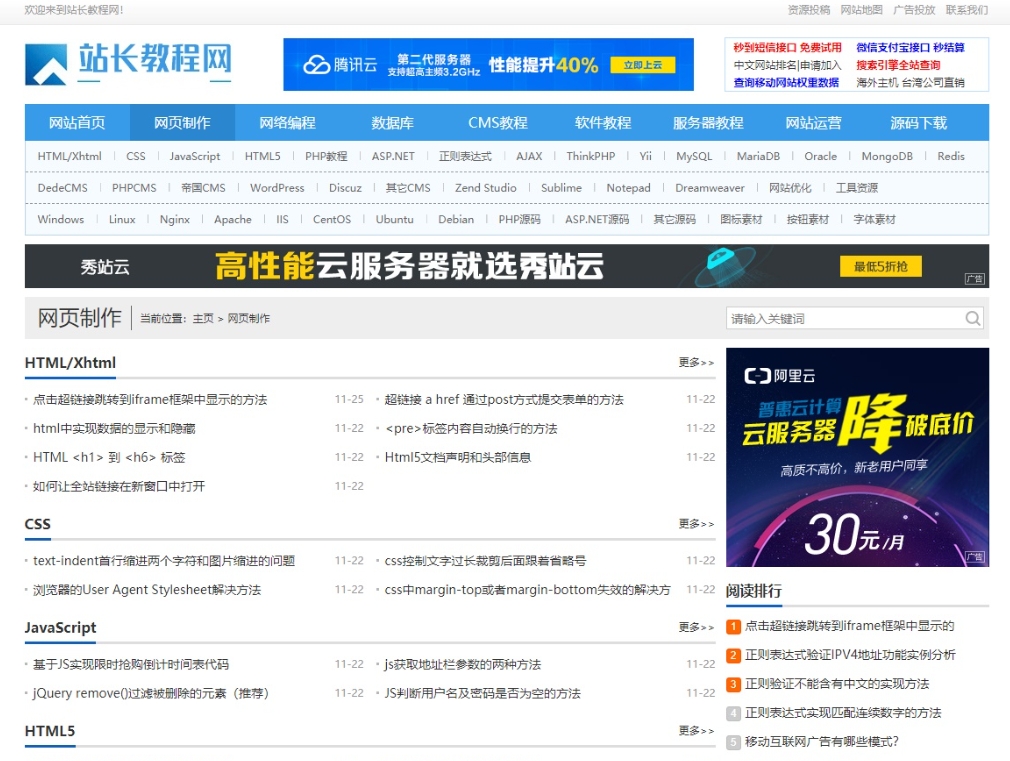Open Dreamweaver subcategory link
The height and width of the screenshot is (761, 1010).
tap(710, 188)
